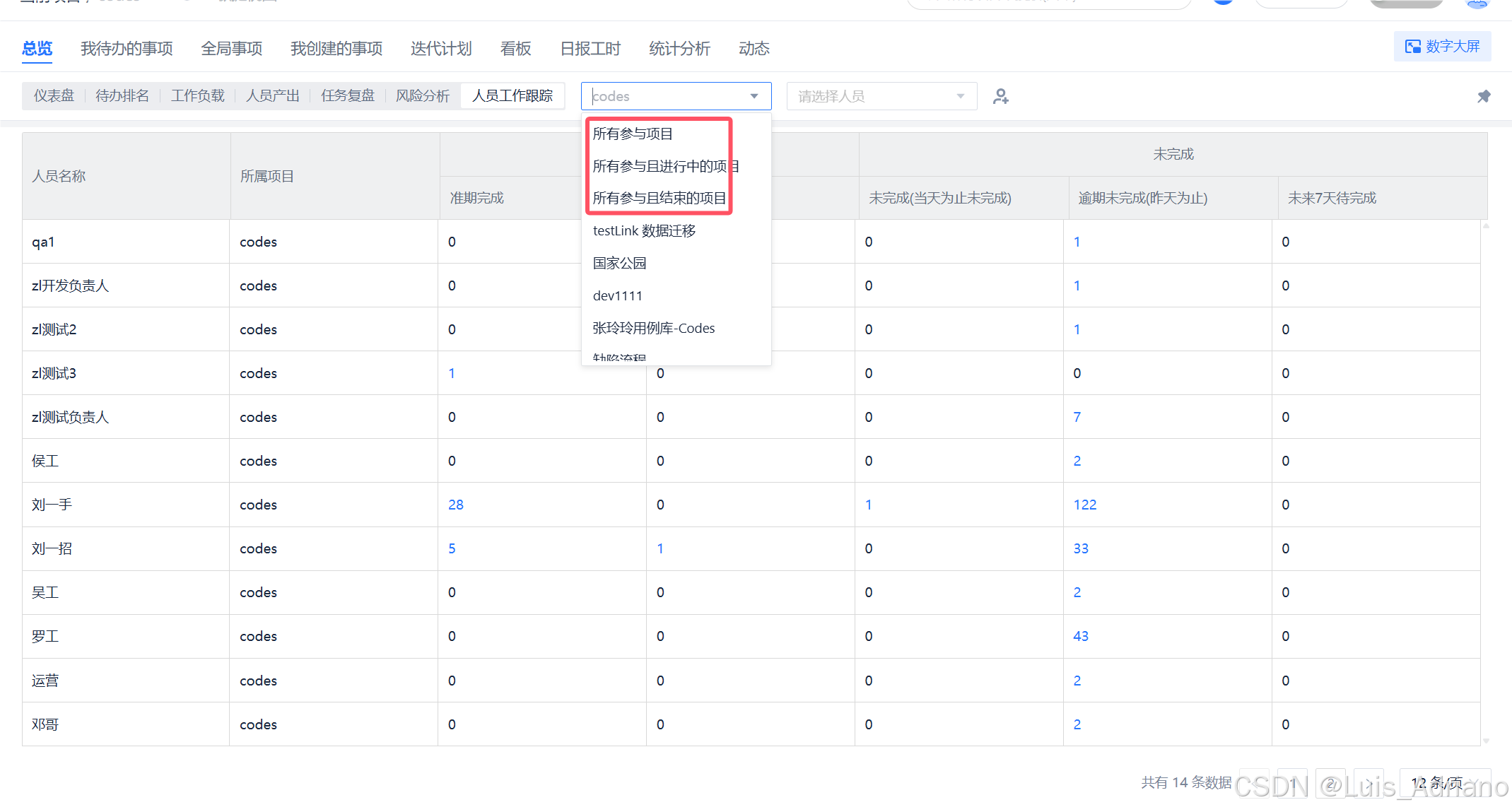This screenshot has width=1512, height=812.
Task: Choose 所有参与且结束的项目 option
Action: point(659,198)
